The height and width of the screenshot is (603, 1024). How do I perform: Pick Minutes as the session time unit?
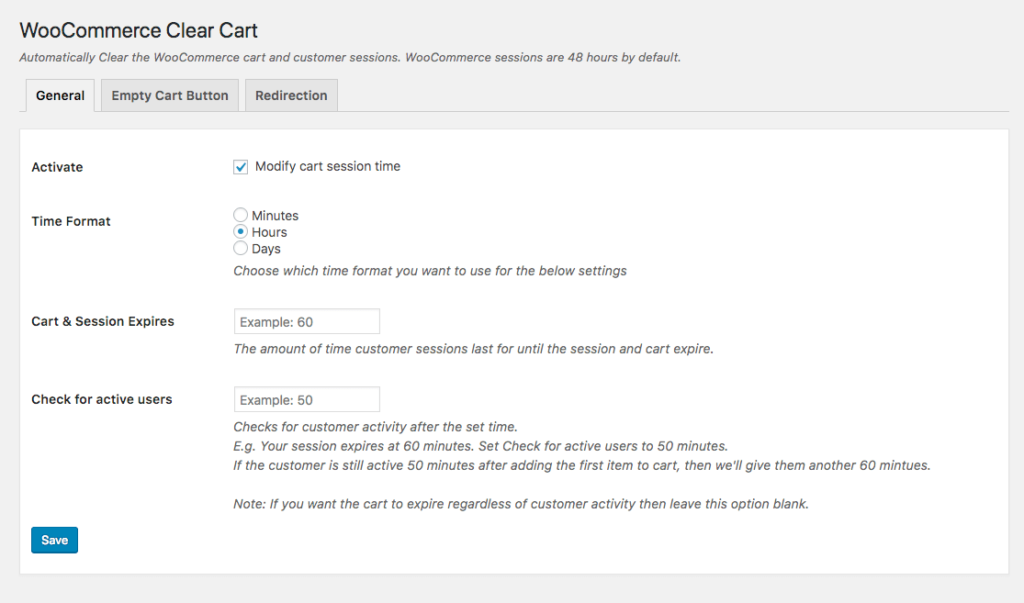[x=240, y=215]
